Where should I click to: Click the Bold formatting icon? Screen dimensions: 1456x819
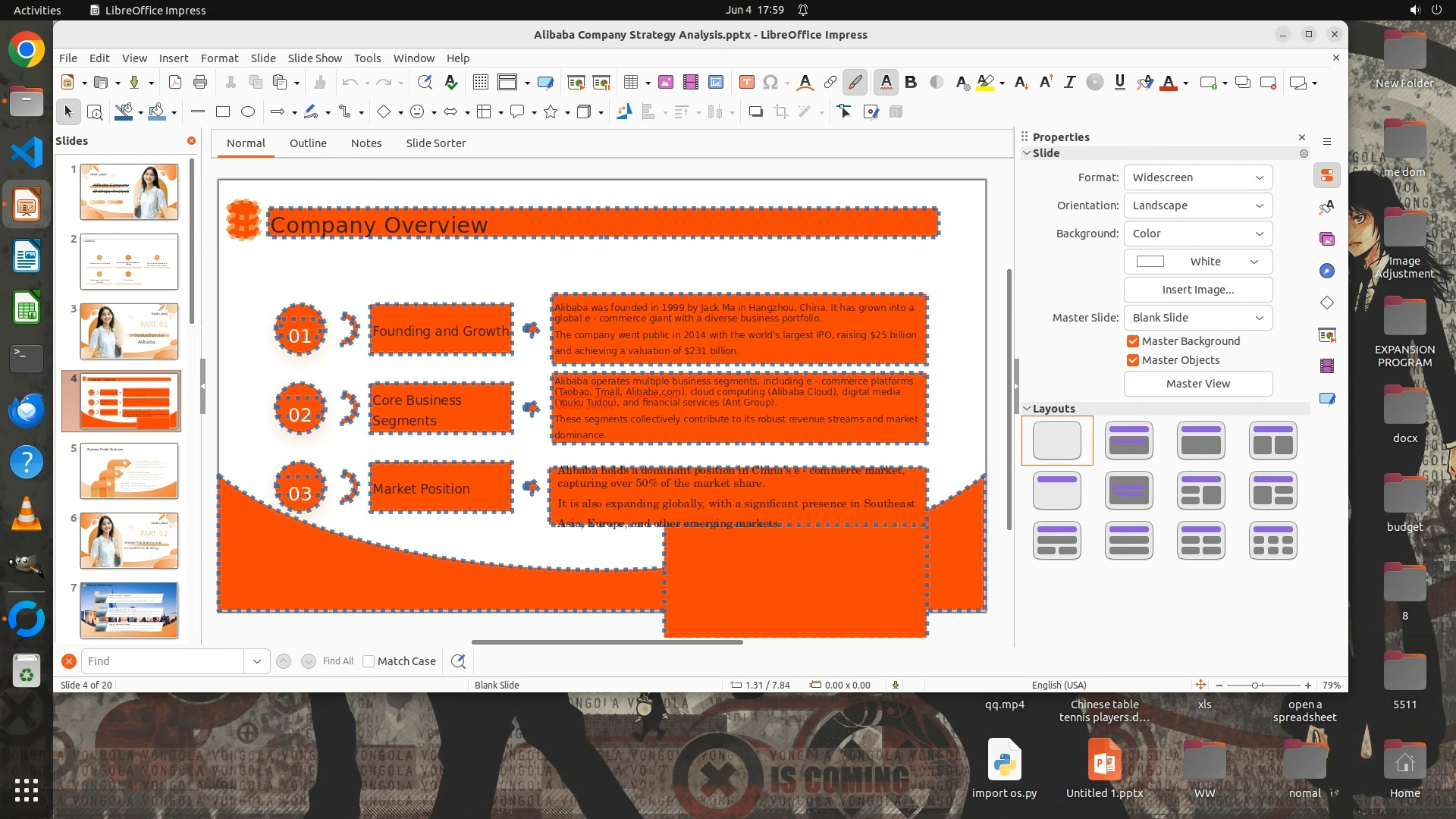point(911,83)
